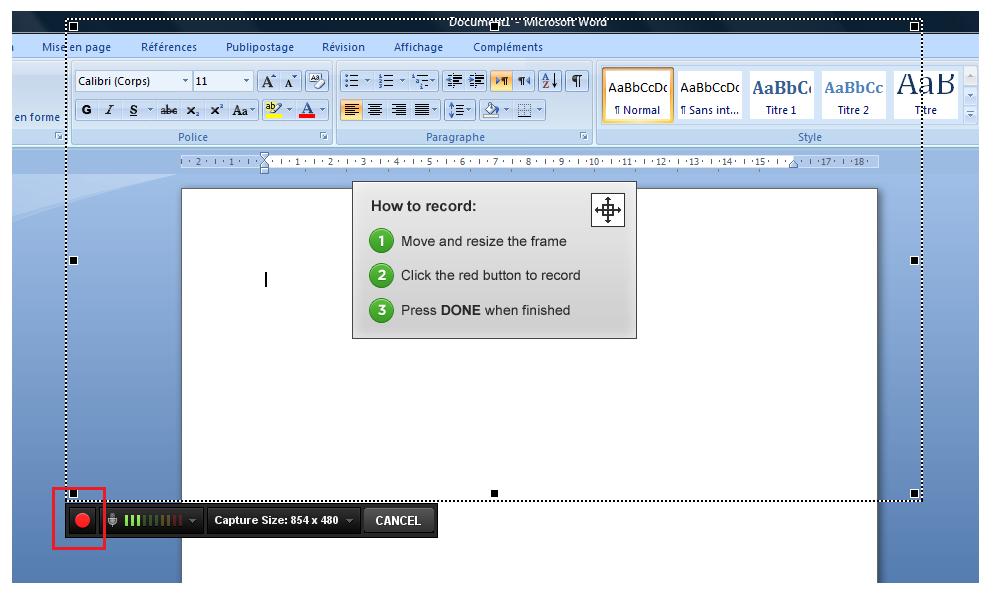Toggle subscript formatting
Viewport: 999px width, 601px height.
tap(192, 110)
